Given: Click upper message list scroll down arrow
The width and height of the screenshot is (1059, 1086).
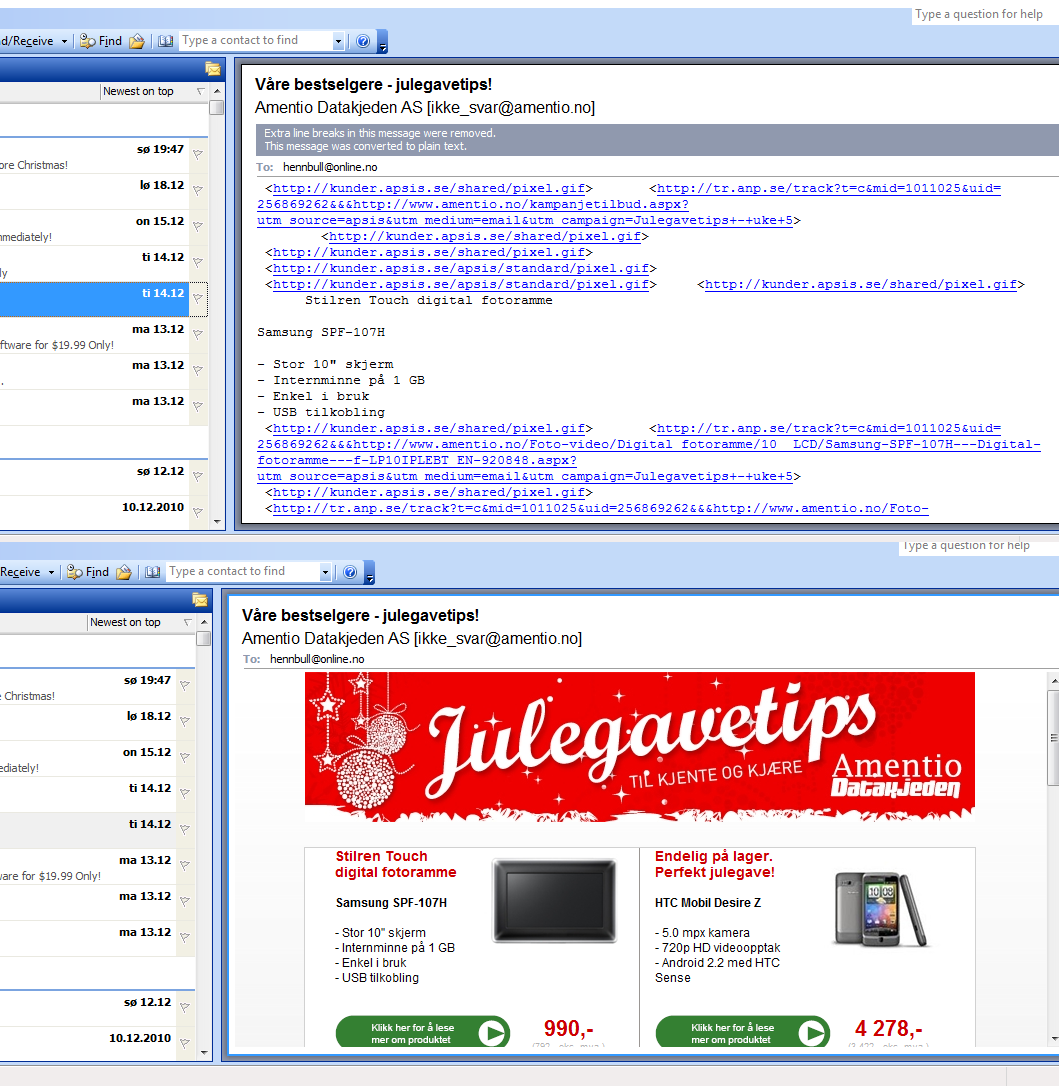Looking at the screenshot, I should (x=217, y=522).
